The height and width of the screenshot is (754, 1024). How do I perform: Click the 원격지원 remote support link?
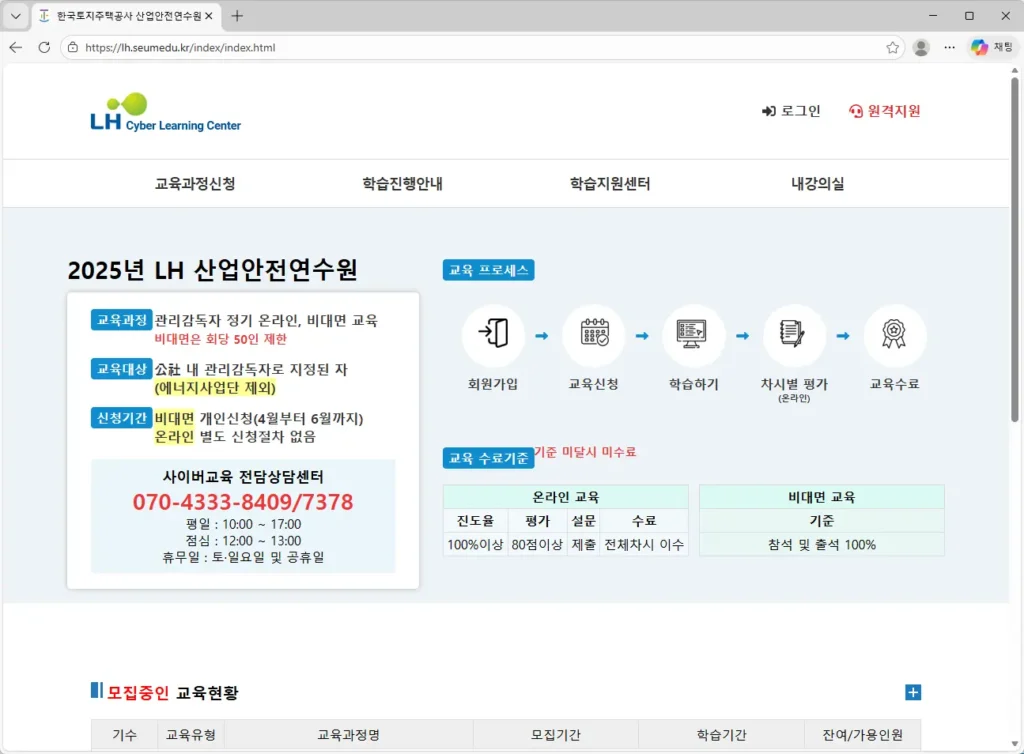885,112
